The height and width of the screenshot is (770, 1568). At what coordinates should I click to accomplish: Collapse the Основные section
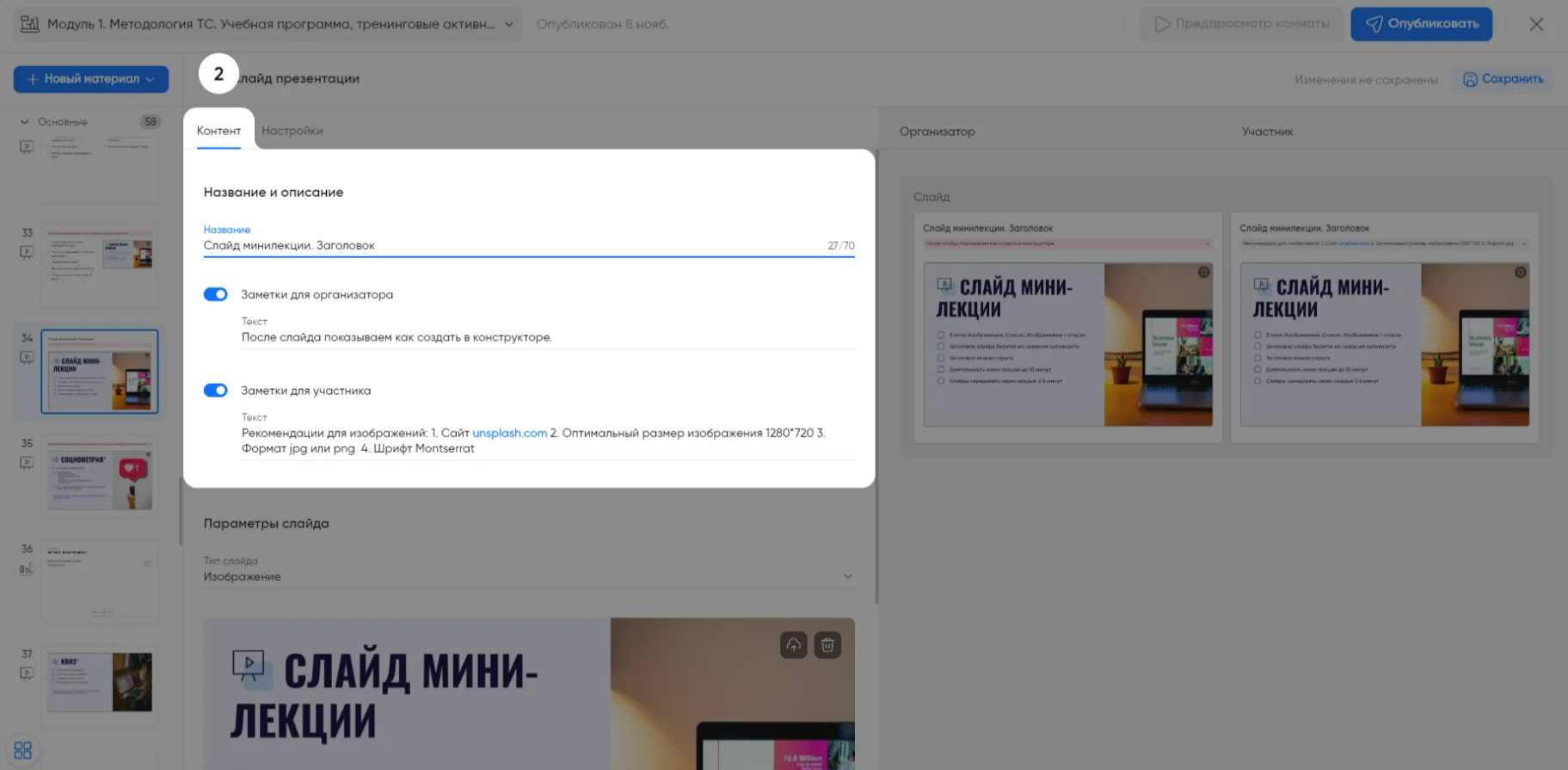click(24, 122)
